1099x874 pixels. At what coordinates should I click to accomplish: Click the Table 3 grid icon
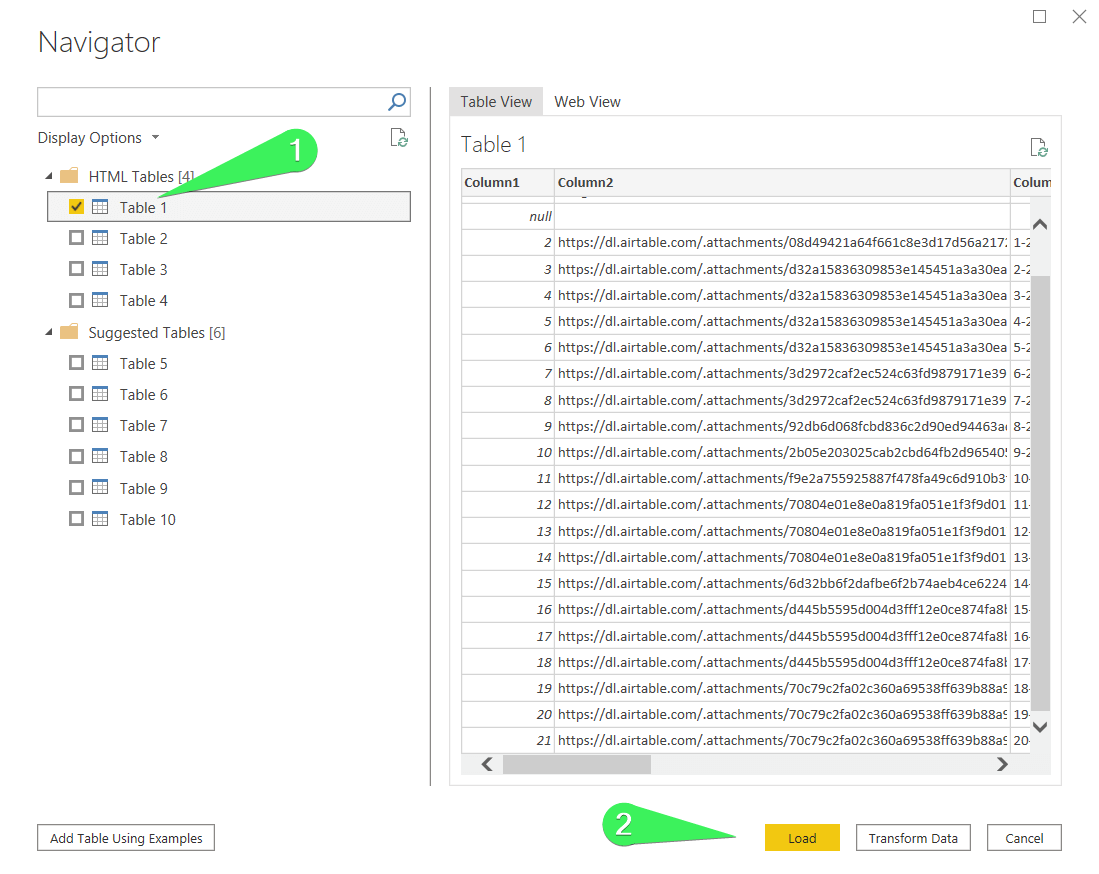[100, 268]
